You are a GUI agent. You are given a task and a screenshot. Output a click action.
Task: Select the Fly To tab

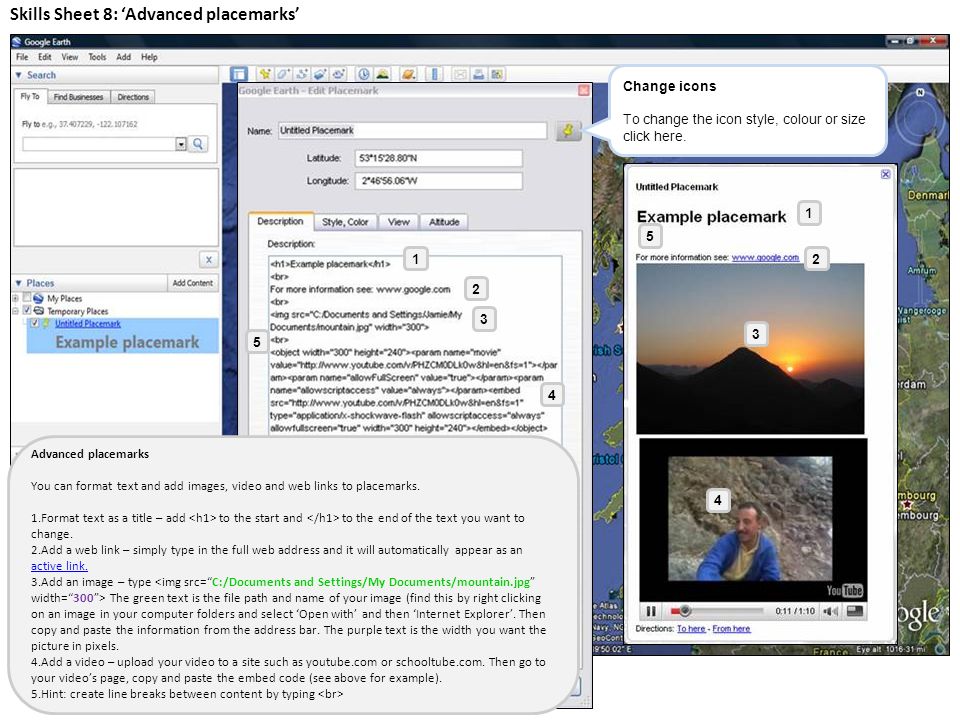point(30,96)
